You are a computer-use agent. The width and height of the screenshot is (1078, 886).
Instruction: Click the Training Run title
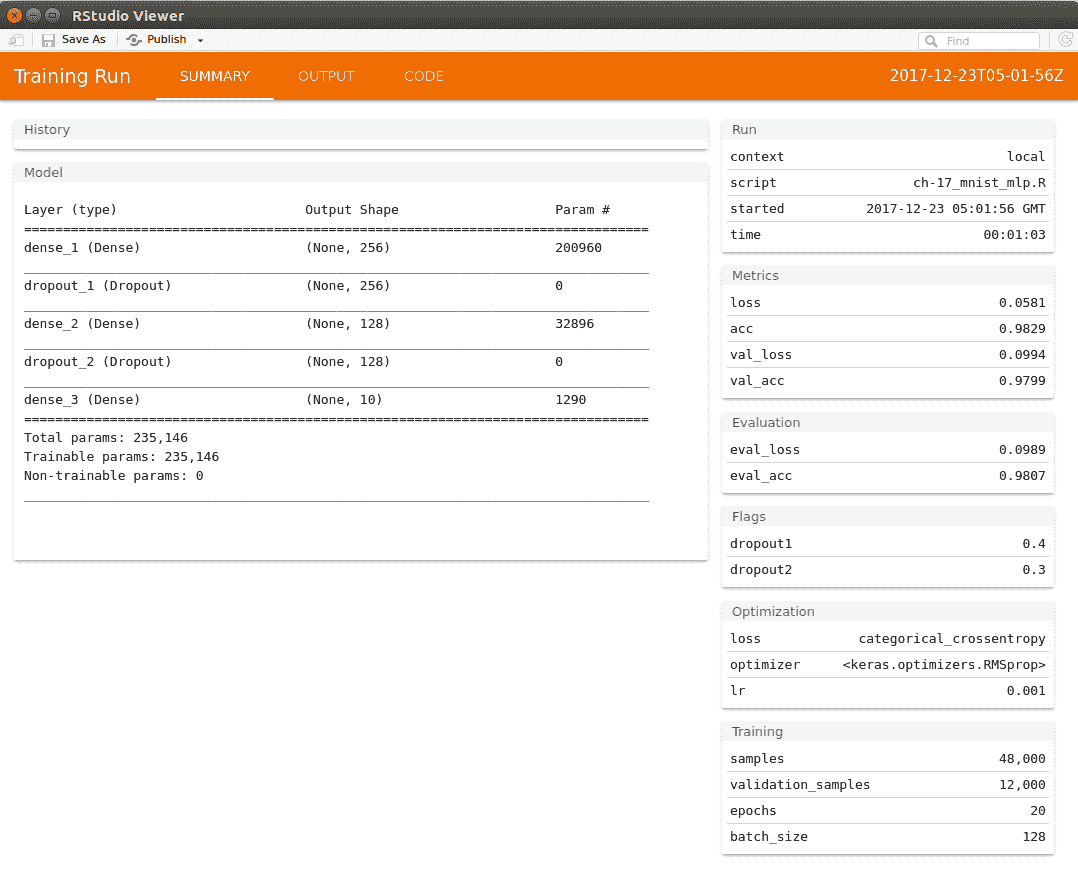click(x=72, y=76)
